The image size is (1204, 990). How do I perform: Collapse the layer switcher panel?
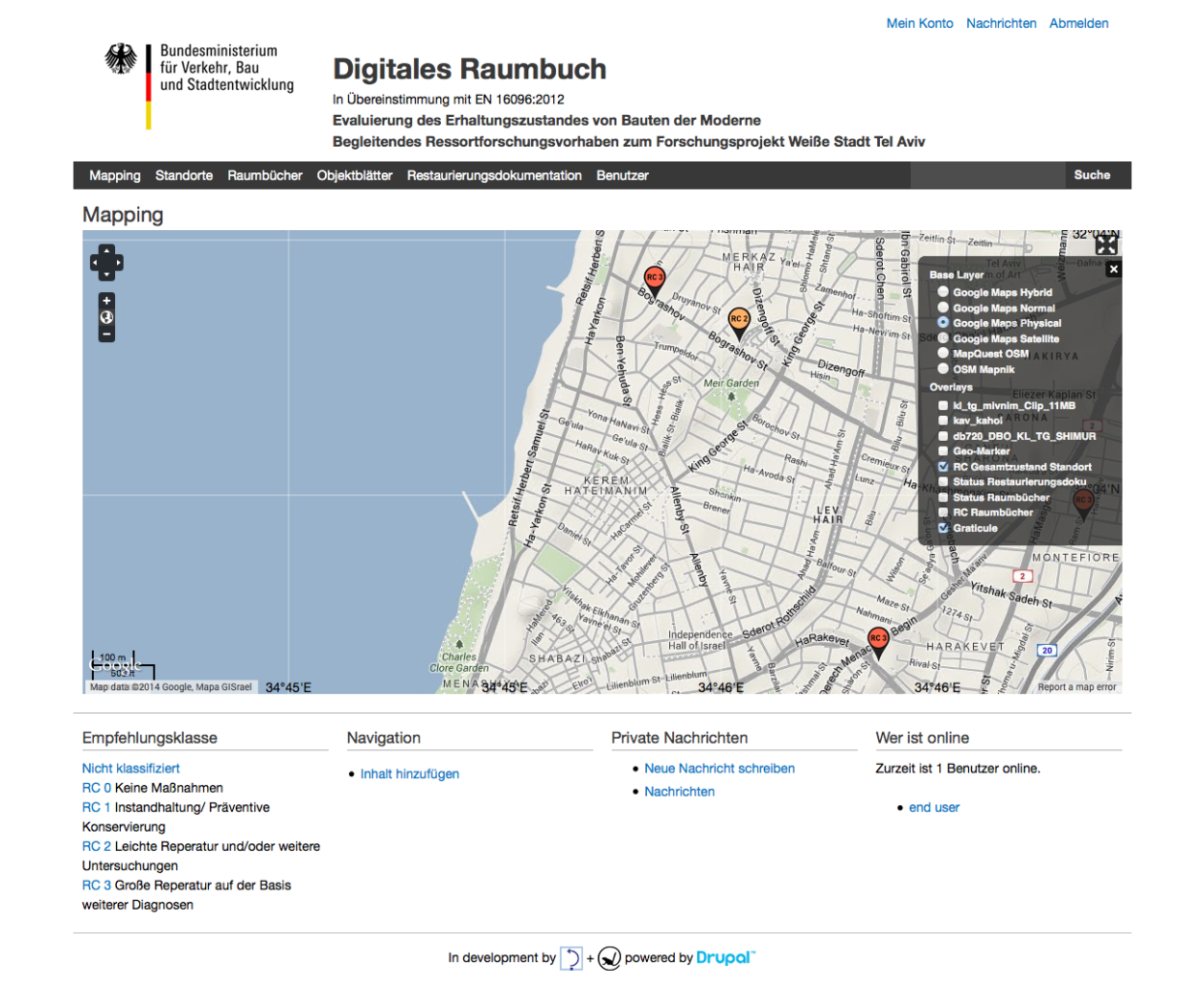coord(1113,269)
